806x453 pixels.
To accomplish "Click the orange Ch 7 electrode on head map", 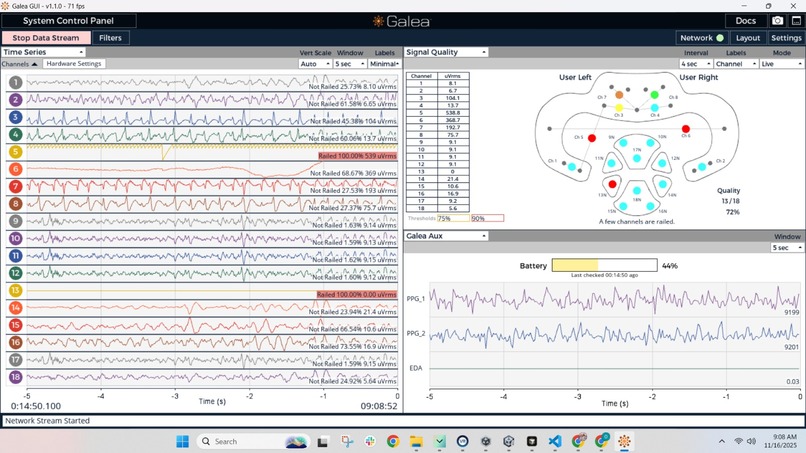I will coord(619,95).
